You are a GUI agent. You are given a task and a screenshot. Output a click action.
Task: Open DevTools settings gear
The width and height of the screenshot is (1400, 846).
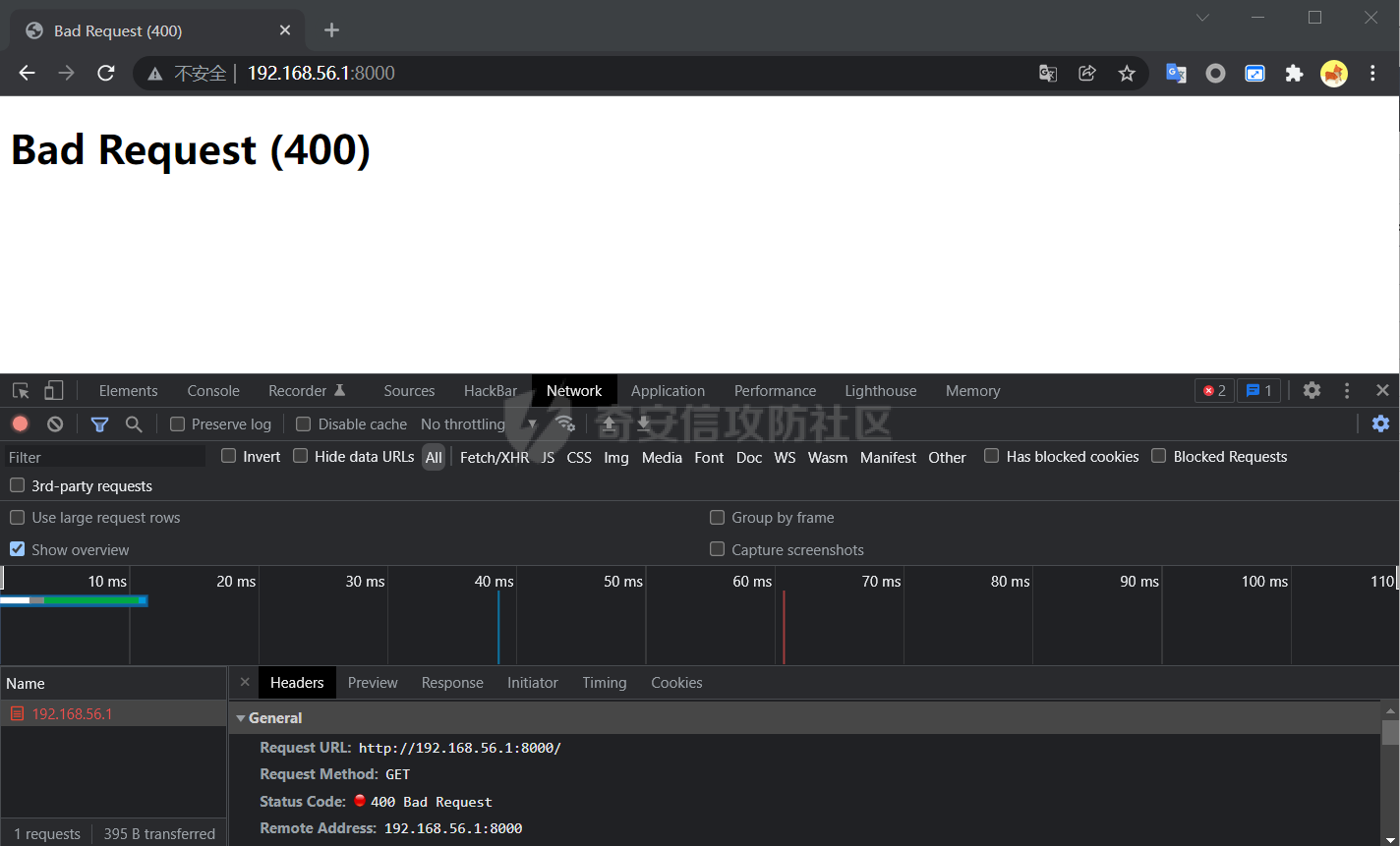tap(1312, 390)
